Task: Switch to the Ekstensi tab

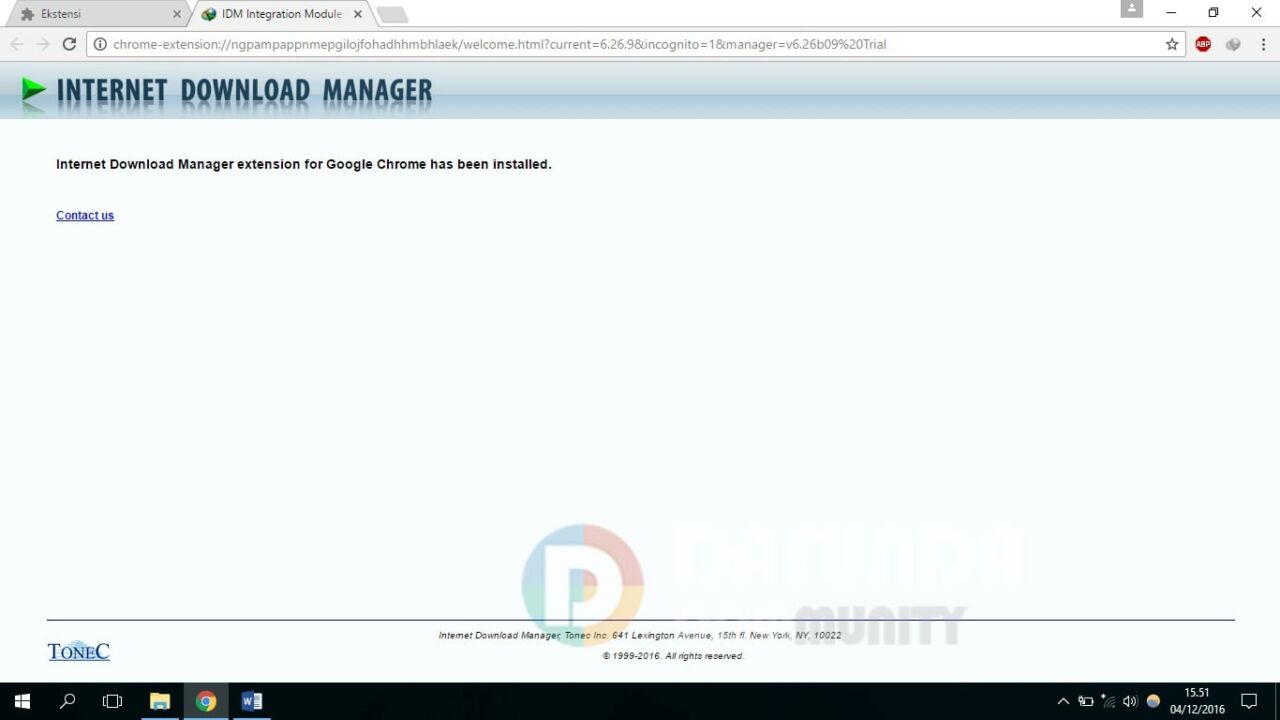Action: 90,14
